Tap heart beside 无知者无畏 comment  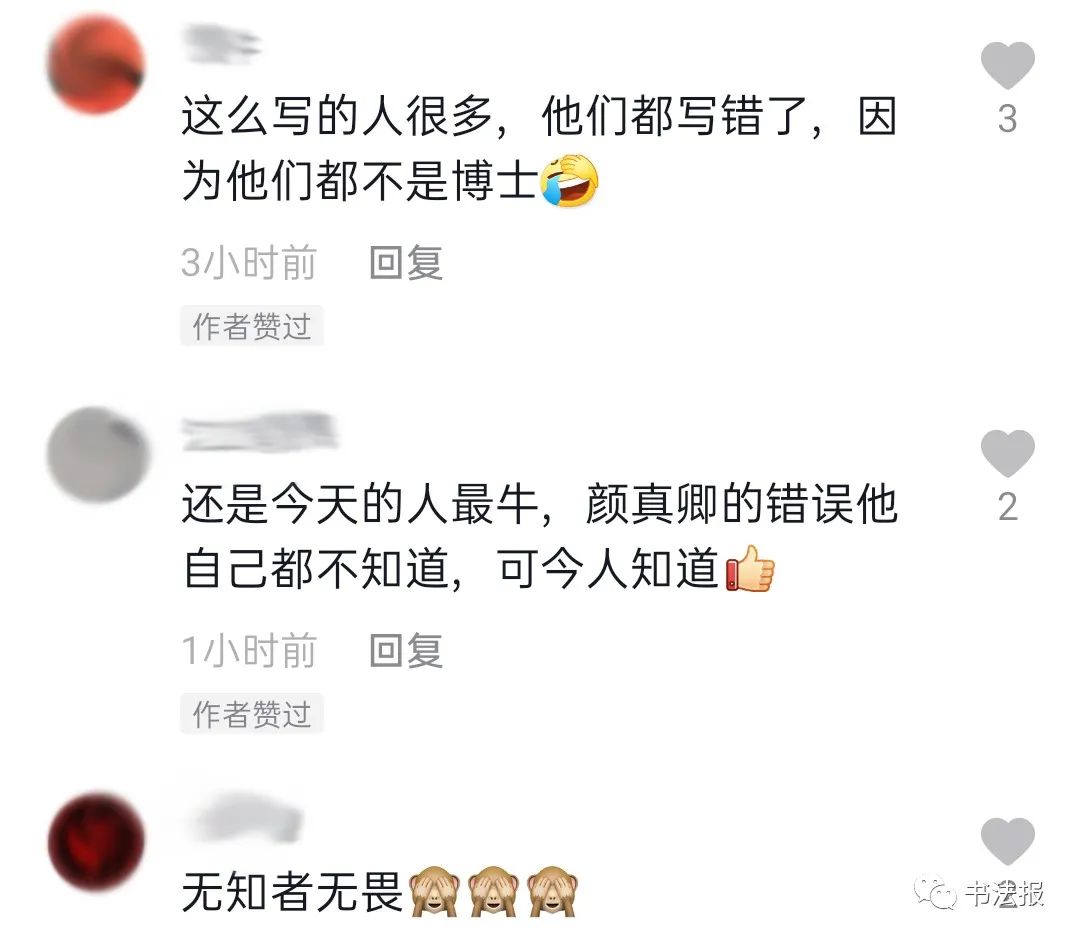(1007, 841)
